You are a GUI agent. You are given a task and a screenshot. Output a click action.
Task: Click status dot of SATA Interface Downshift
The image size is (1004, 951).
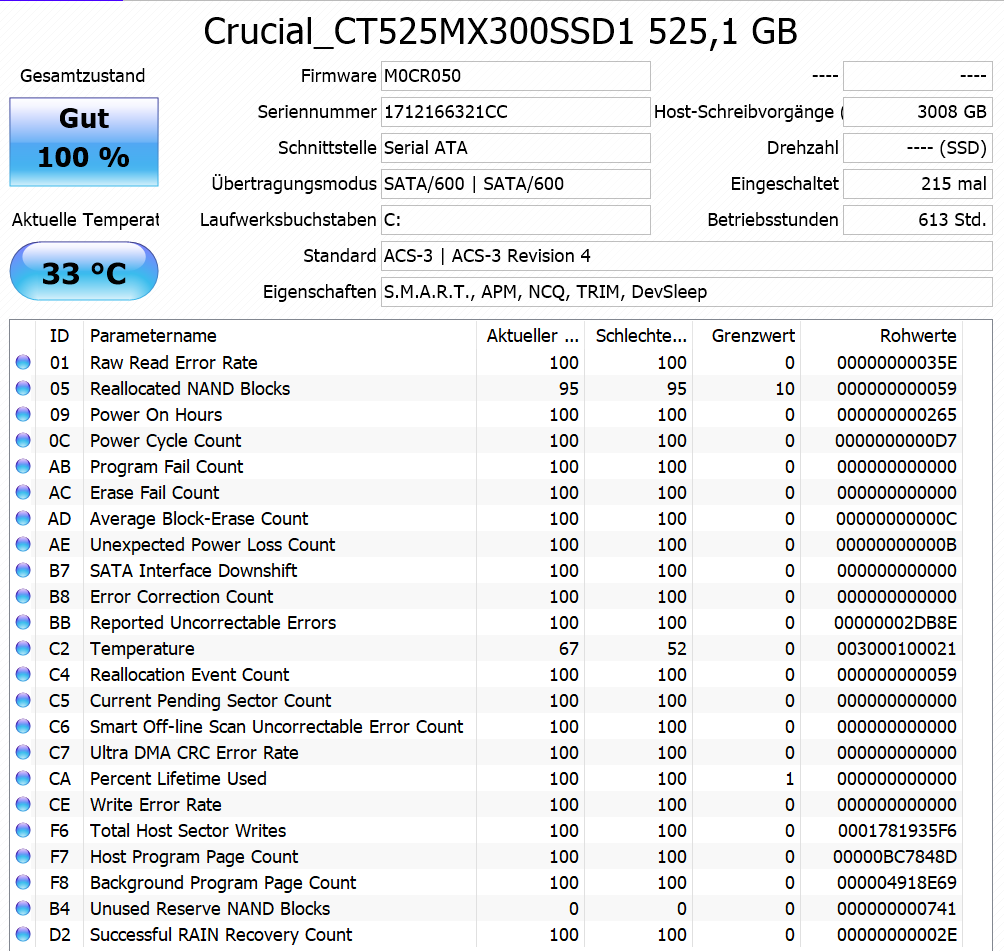tap(23, 571)
